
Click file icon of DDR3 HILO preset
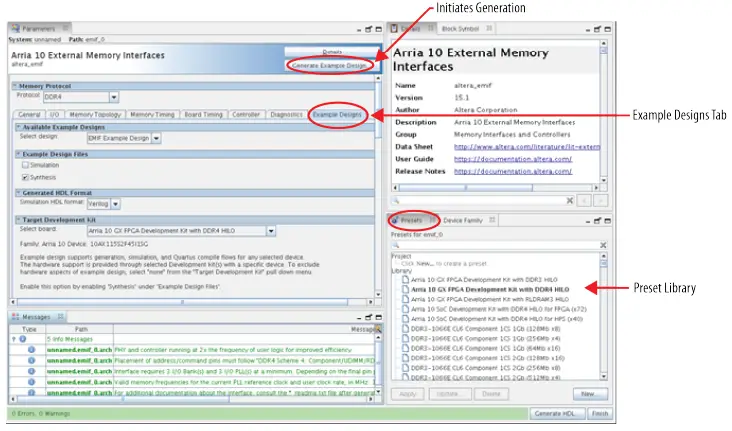click(x=405, y=280)
